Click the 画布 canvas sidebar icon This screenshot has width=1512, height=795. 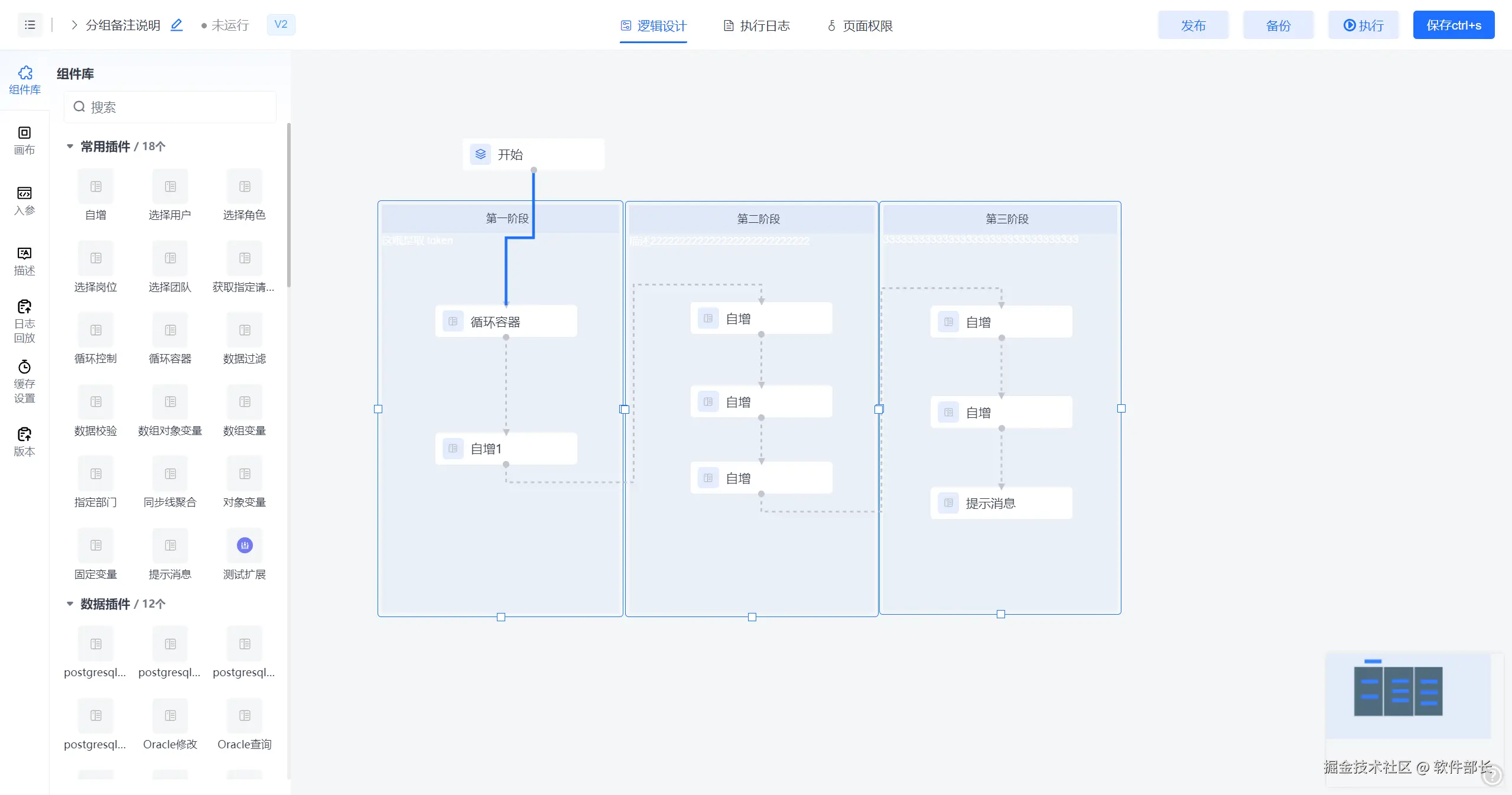[x=24, y=140]
